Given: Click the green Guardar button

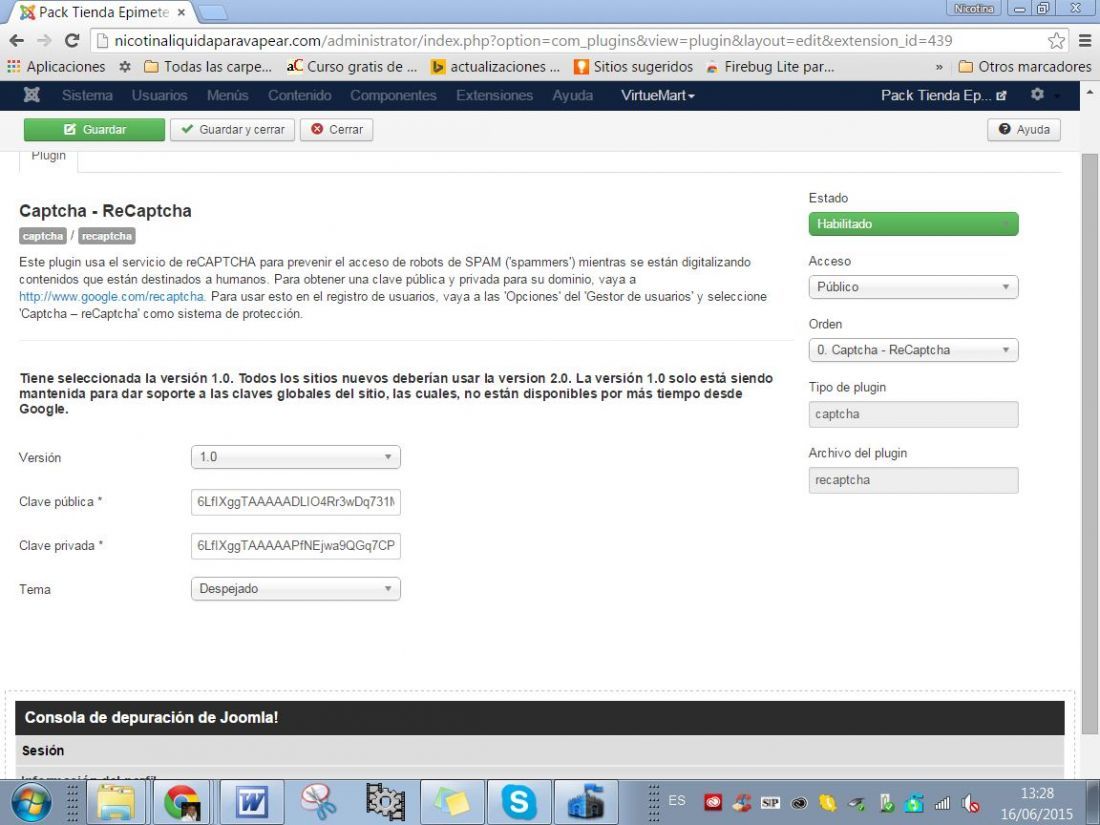Looking at the screenshot, I should [x=94, y=130].
